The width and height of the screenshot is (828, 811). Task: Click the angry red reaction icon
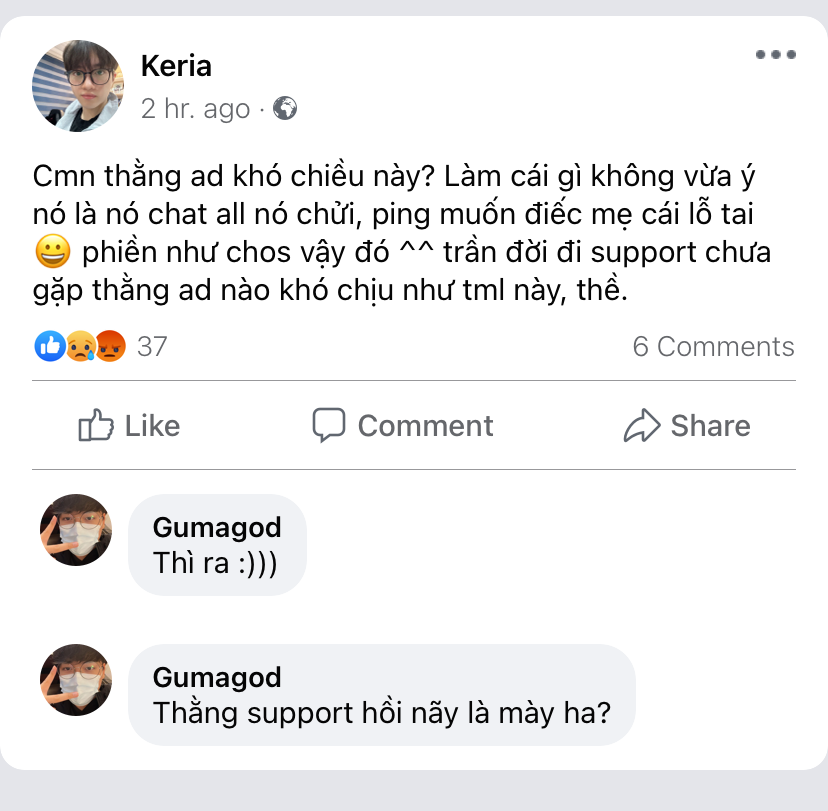pos(110,347)
